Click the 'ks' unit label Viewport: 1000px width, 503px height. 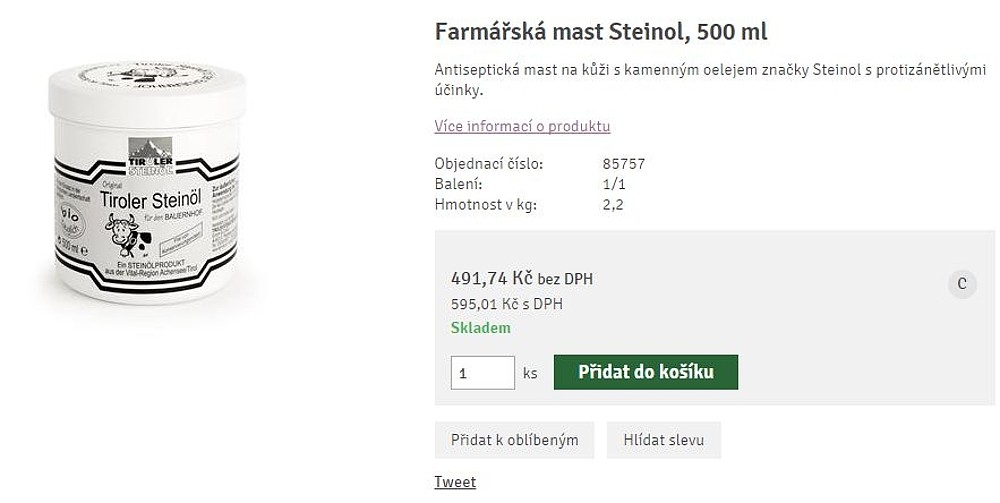(530, 373)
